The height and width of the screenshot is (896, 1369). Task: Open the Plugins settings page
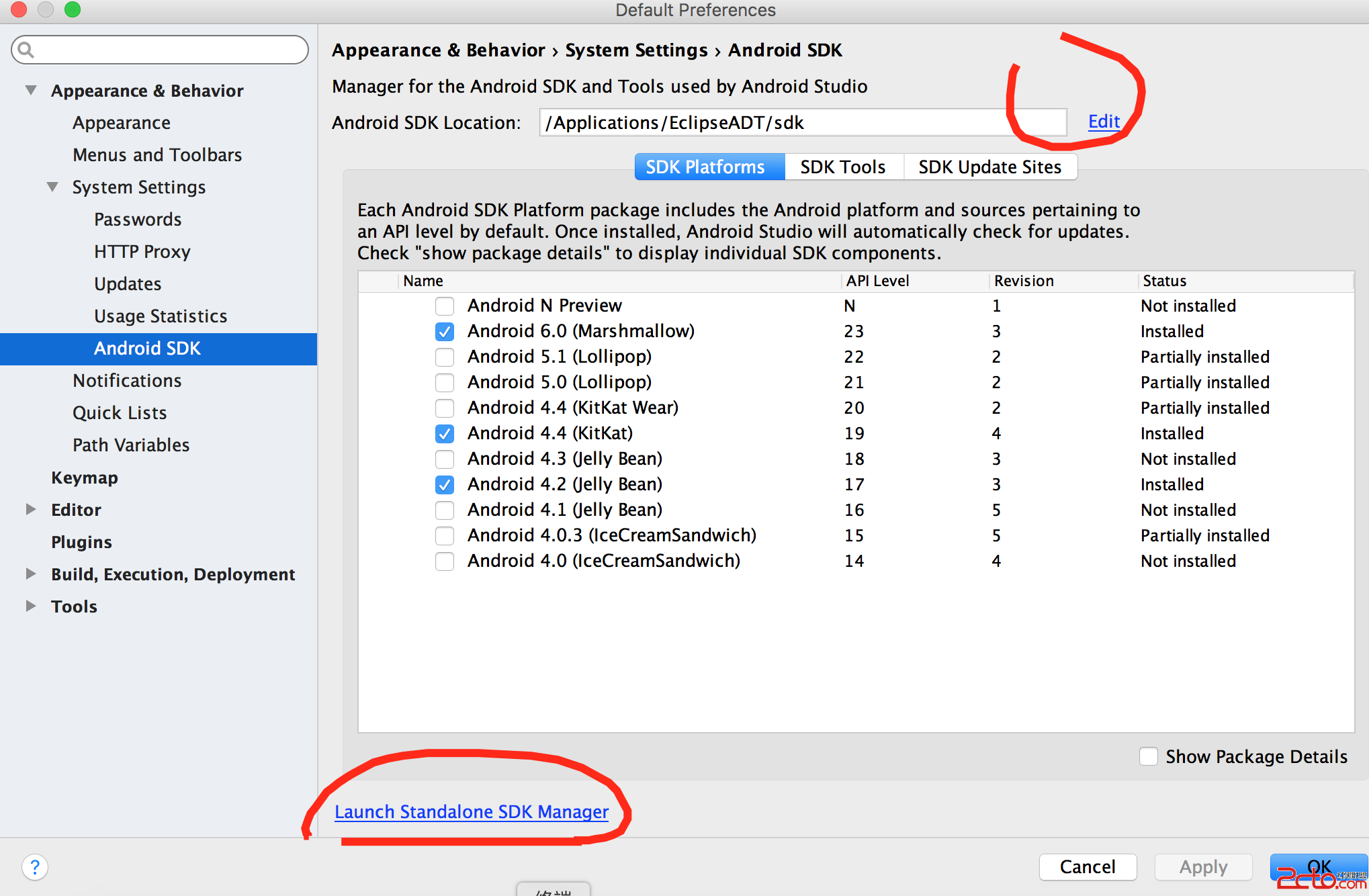(81, 541)
